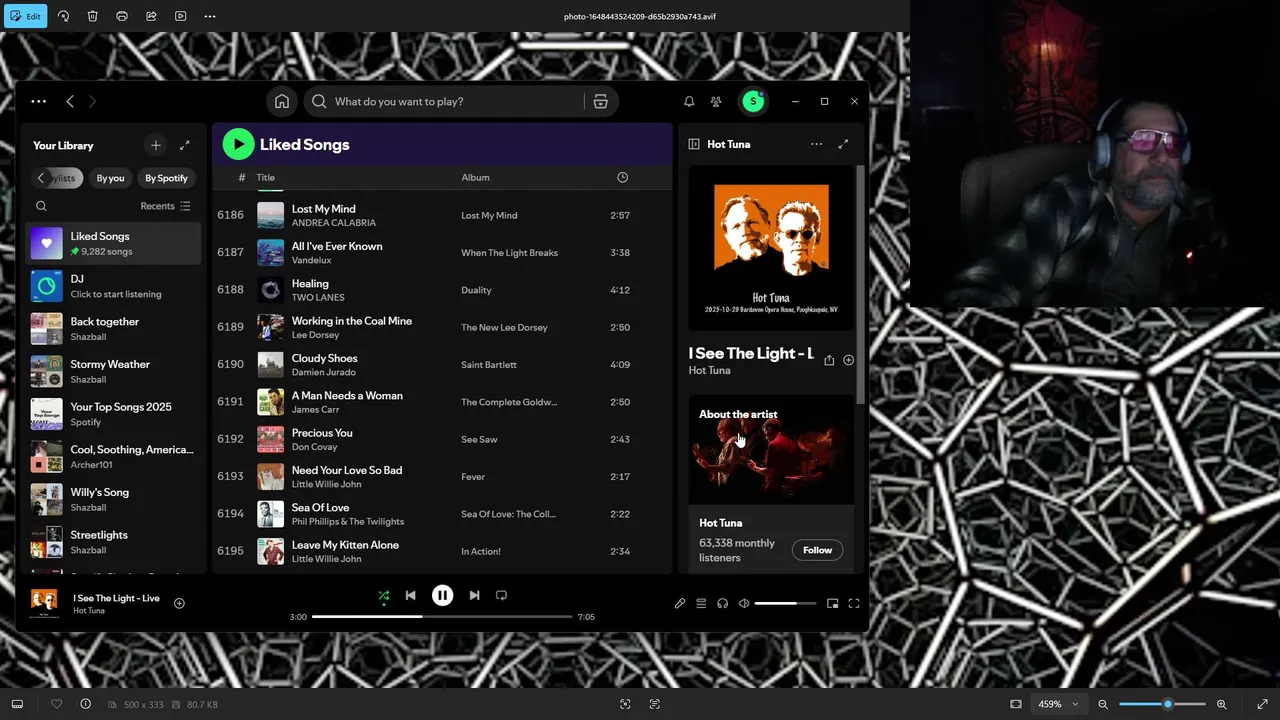Favorite the photo with heart icon
This screenshot has height=720, width=1280.
tap(56, 704)
